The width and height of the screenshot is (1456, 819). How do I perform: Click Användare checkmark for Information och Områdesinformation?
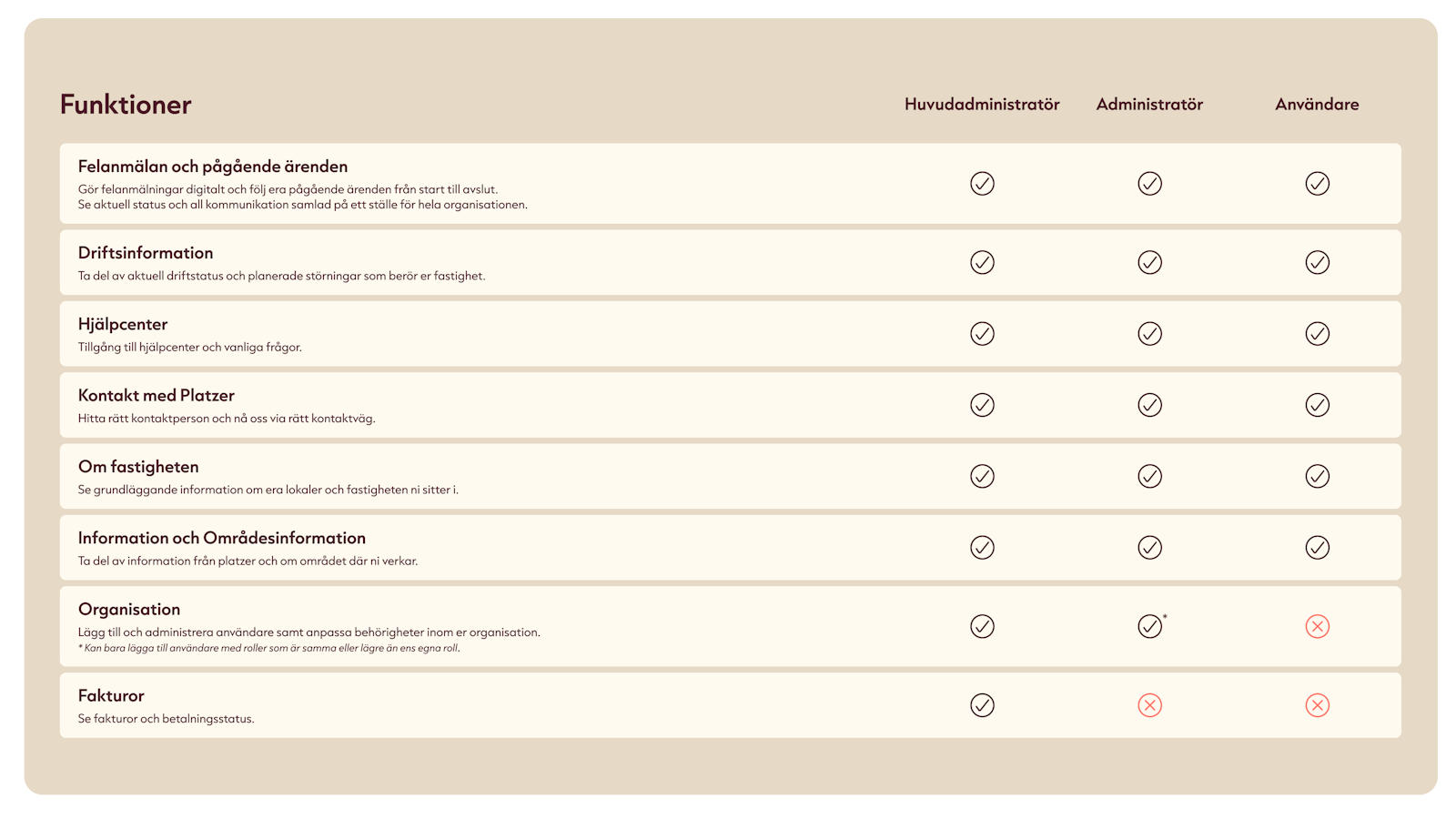click(1317, 548)
